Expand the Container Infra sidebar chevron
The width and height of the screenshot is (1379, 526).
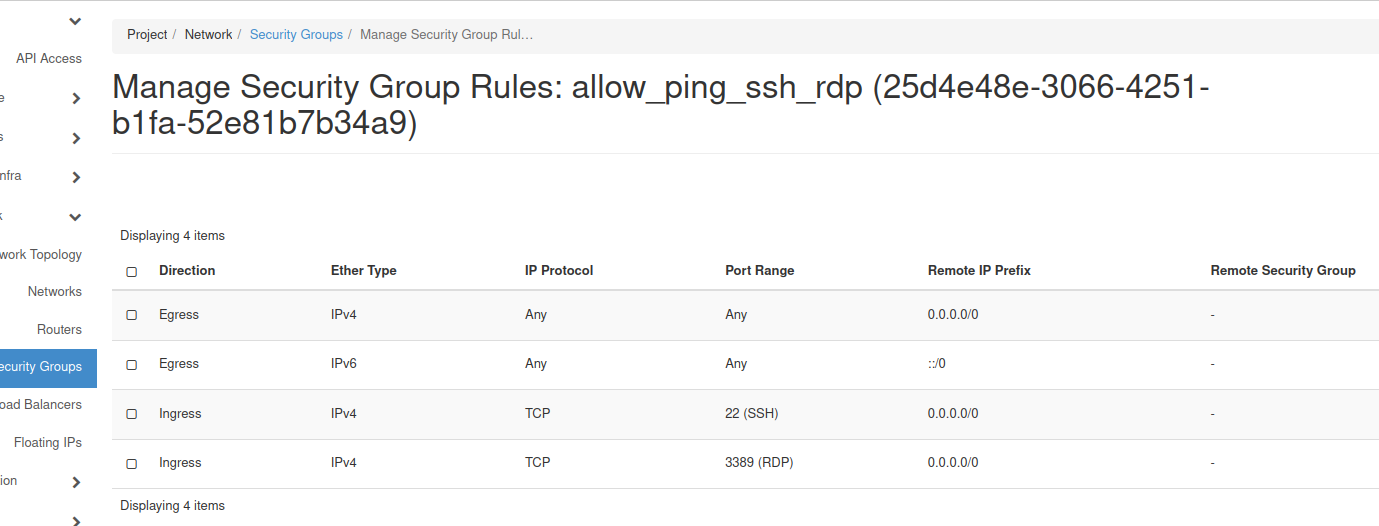point(76,178)
